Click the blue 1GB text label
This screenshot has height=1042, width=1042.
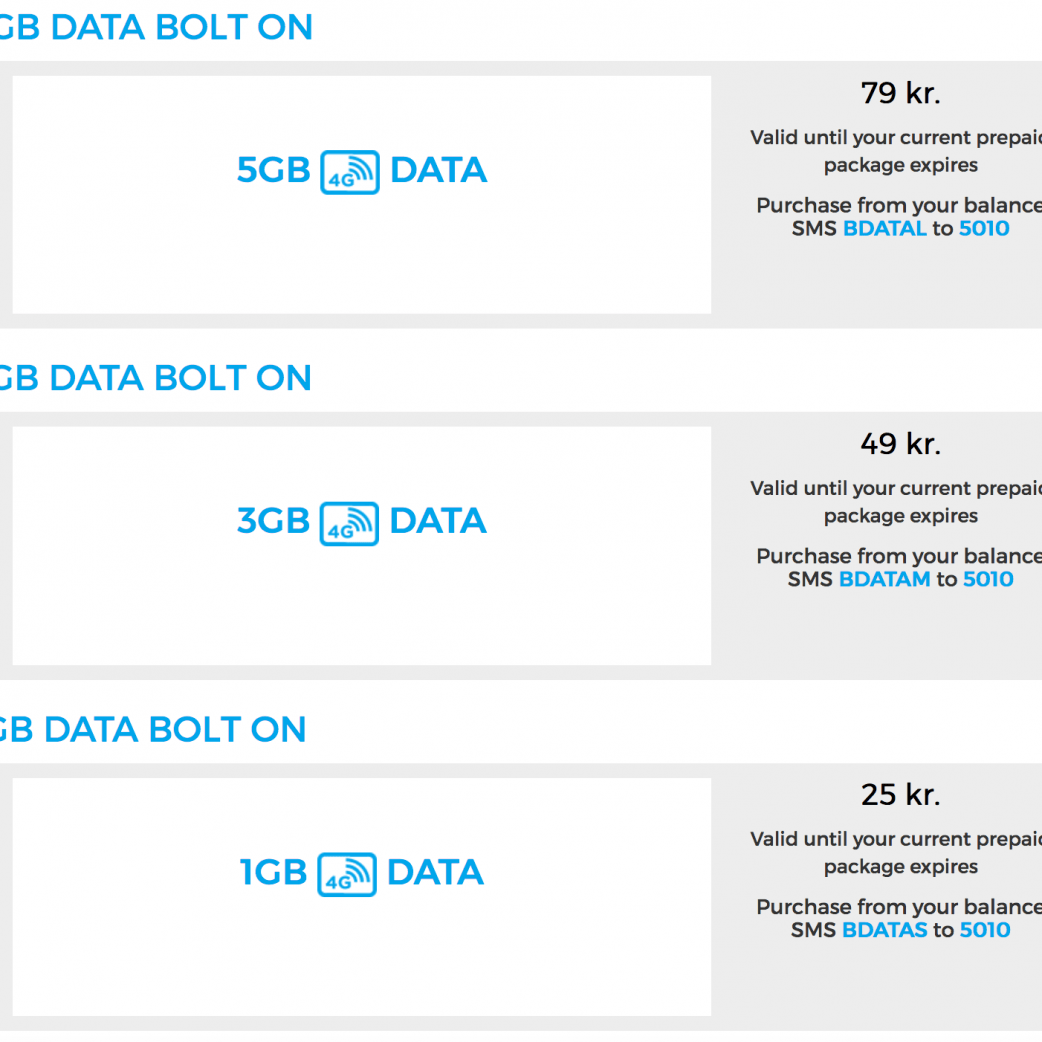(x=273, y=873)
